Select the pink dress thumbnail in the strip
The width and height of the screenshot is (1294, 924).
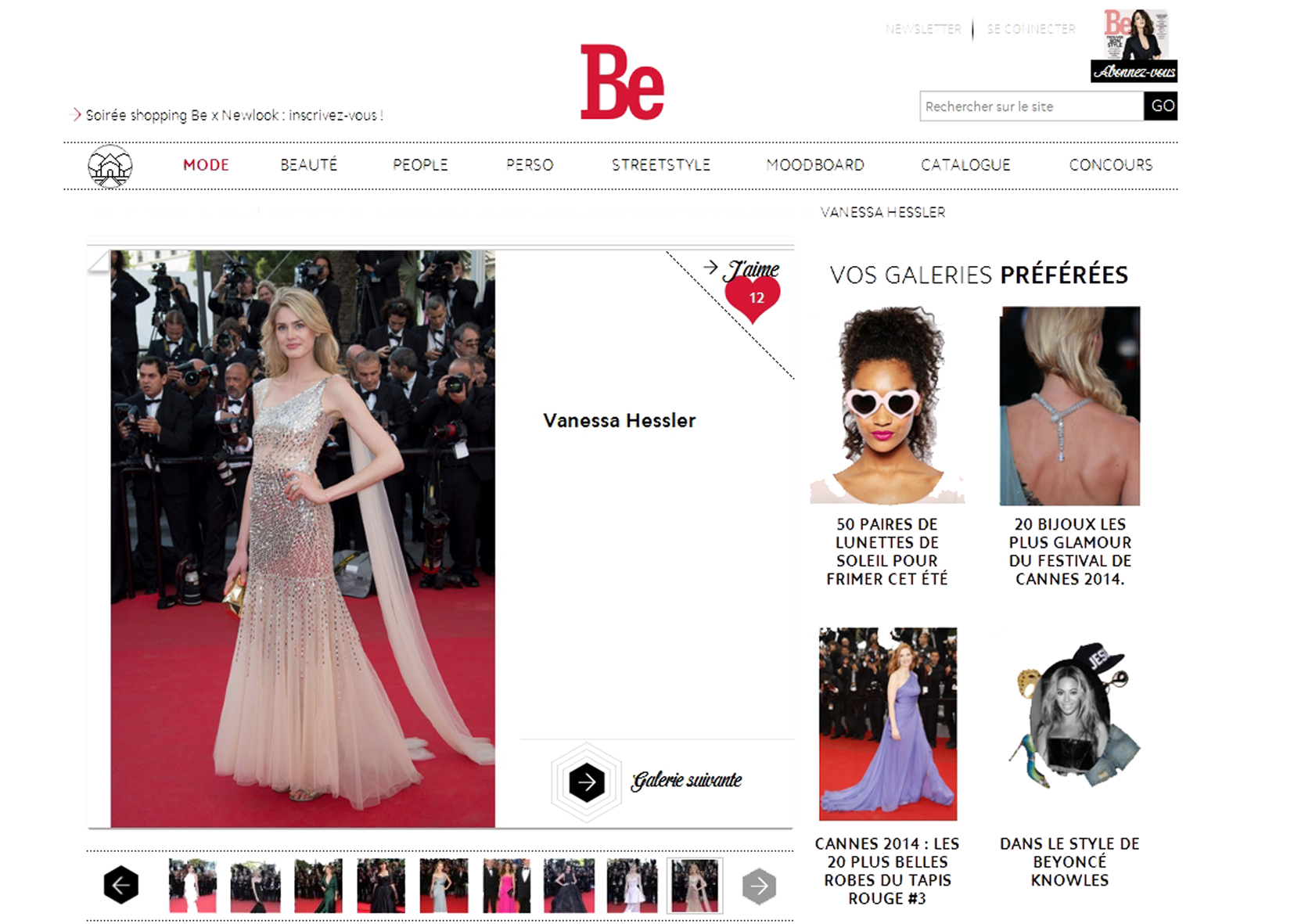[506, 886]
